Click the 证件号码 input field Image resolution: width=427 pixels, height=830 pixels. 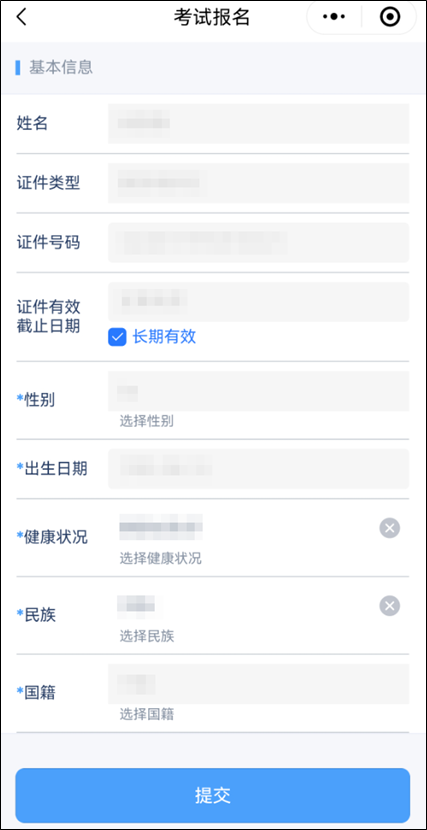click(258, 242)
